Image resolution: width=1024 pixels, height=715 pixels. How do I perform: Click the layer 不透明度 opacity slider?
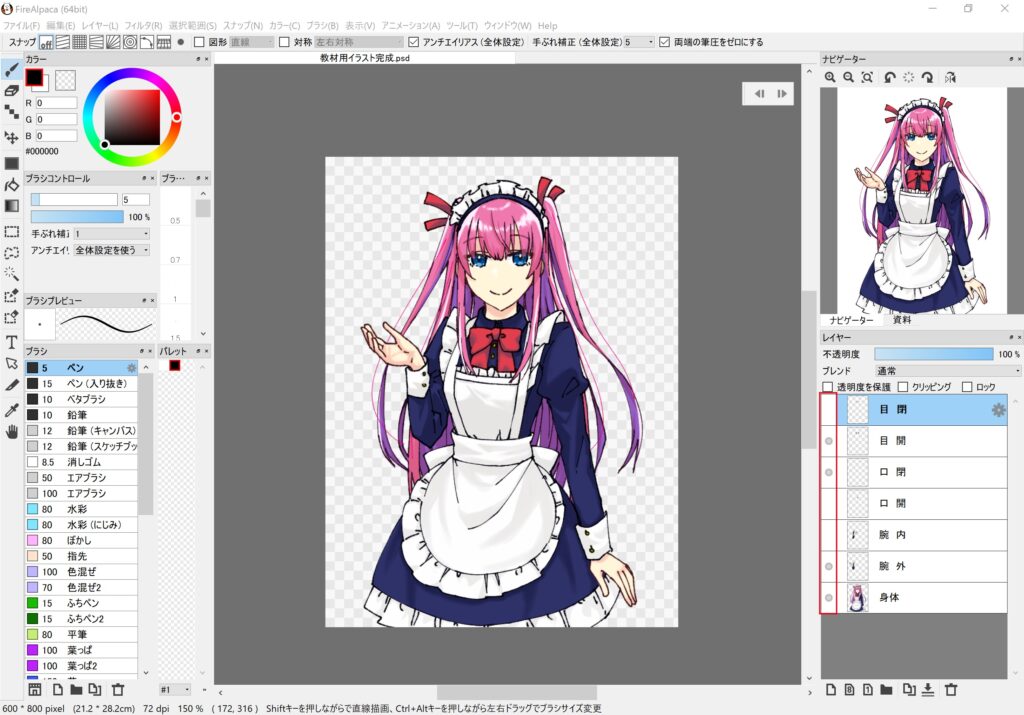tap(934, 354)
